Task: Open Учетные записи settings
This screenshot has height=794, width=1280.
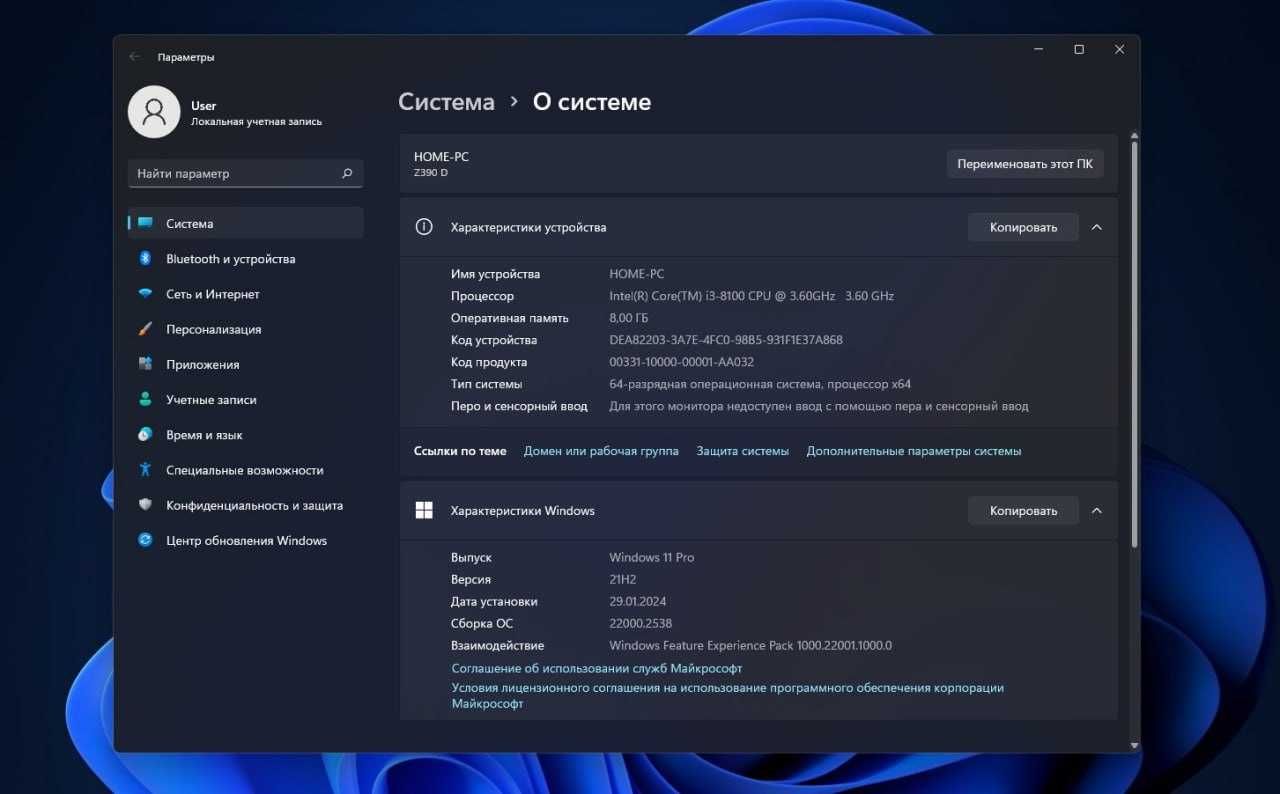Action: [x=246, y=400]
